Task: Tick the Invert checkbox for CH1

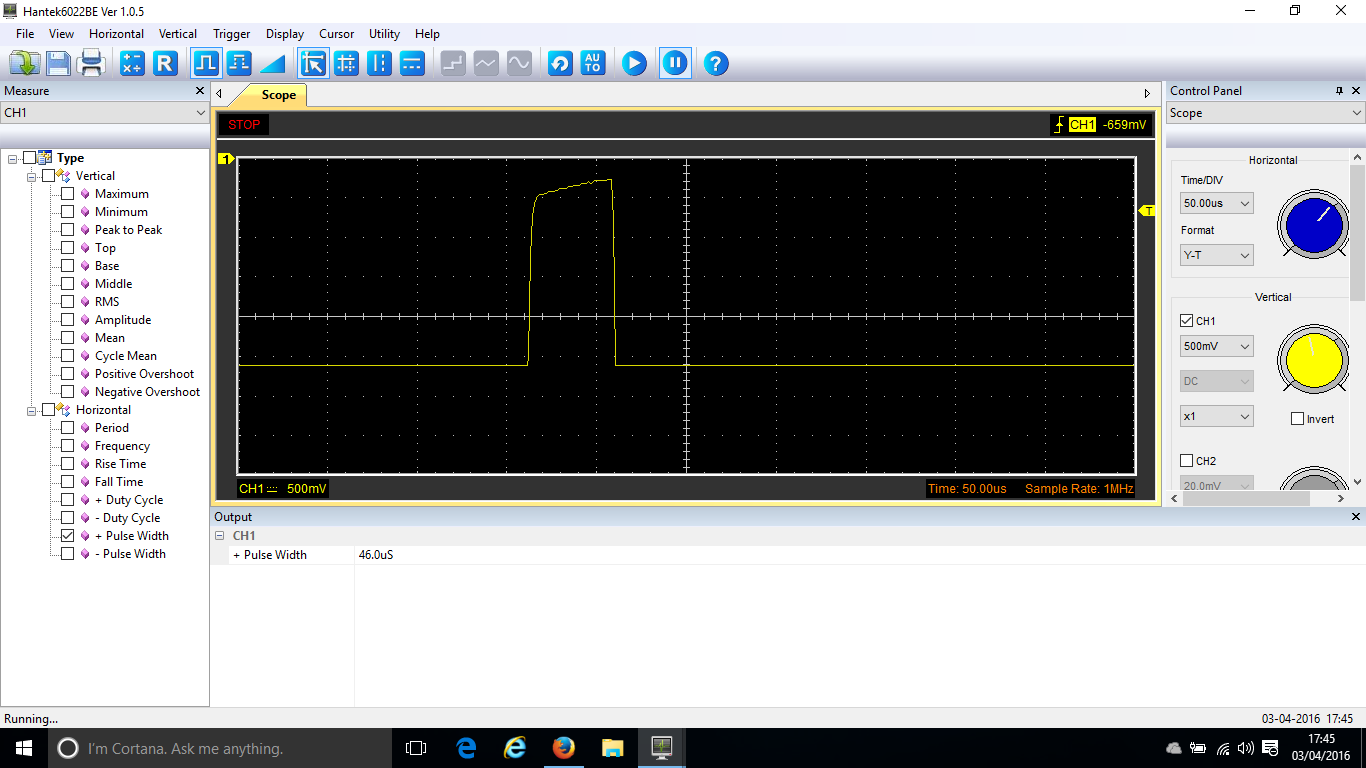Action: [x=1297, y=419]
